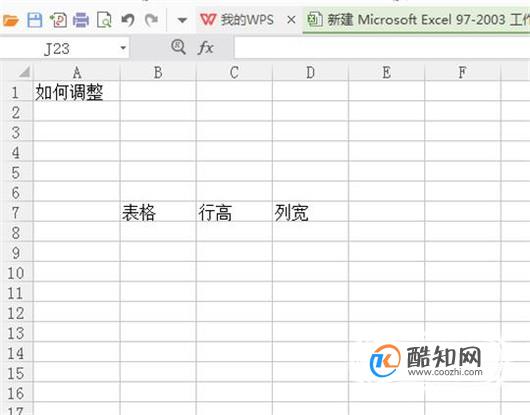Expand the quick access toolbar dropdown arrow
This screenshot has width=530, height=415.
[182, 21]
